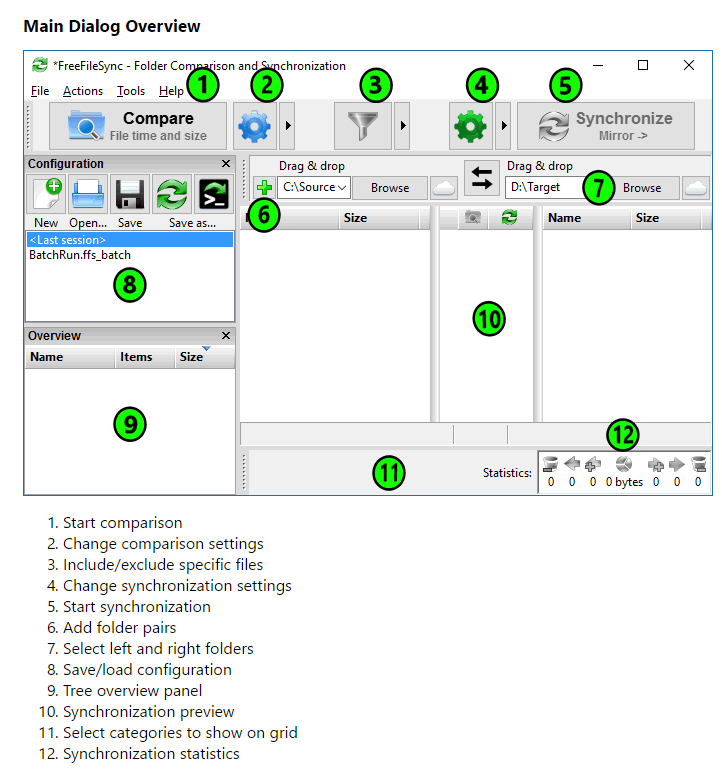This screenshot has height=776, width=722.
Task: Click 'Add folder pairs' list item
Action: coord(119,628)
